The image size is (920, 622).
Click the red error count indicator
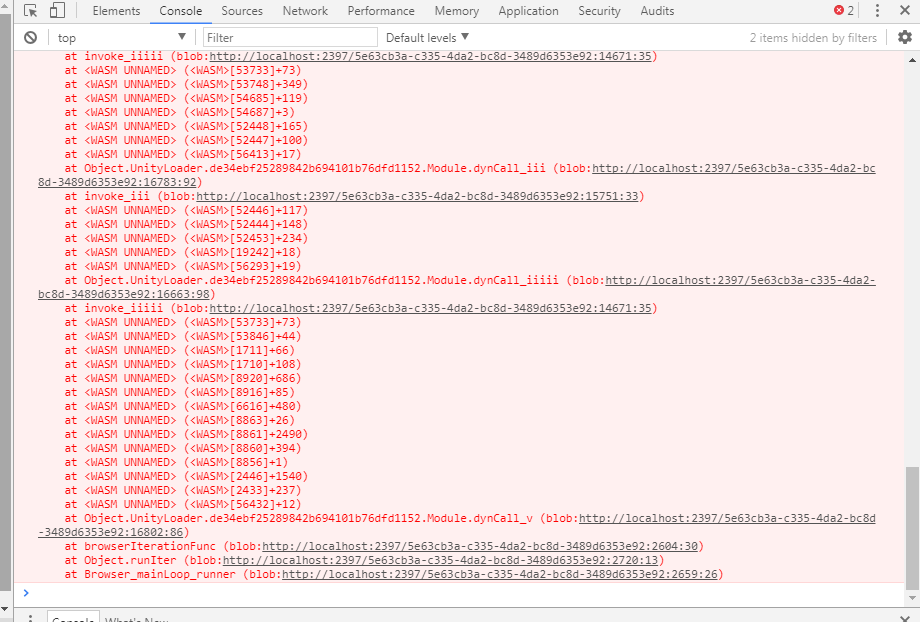(844, 11)
